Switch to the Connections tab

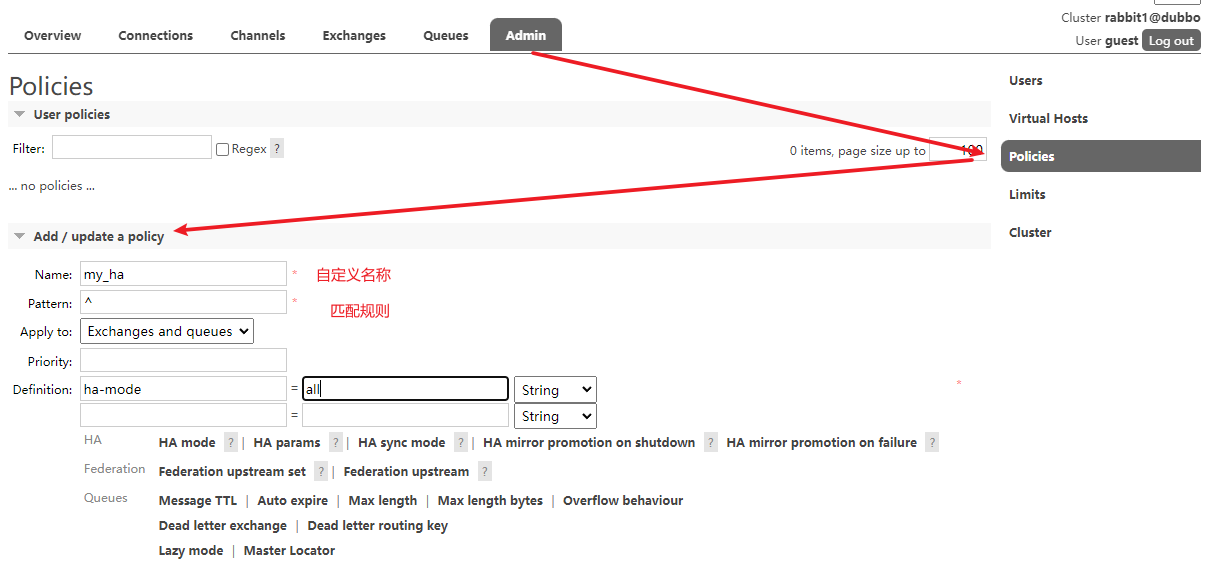coord(156,35)
